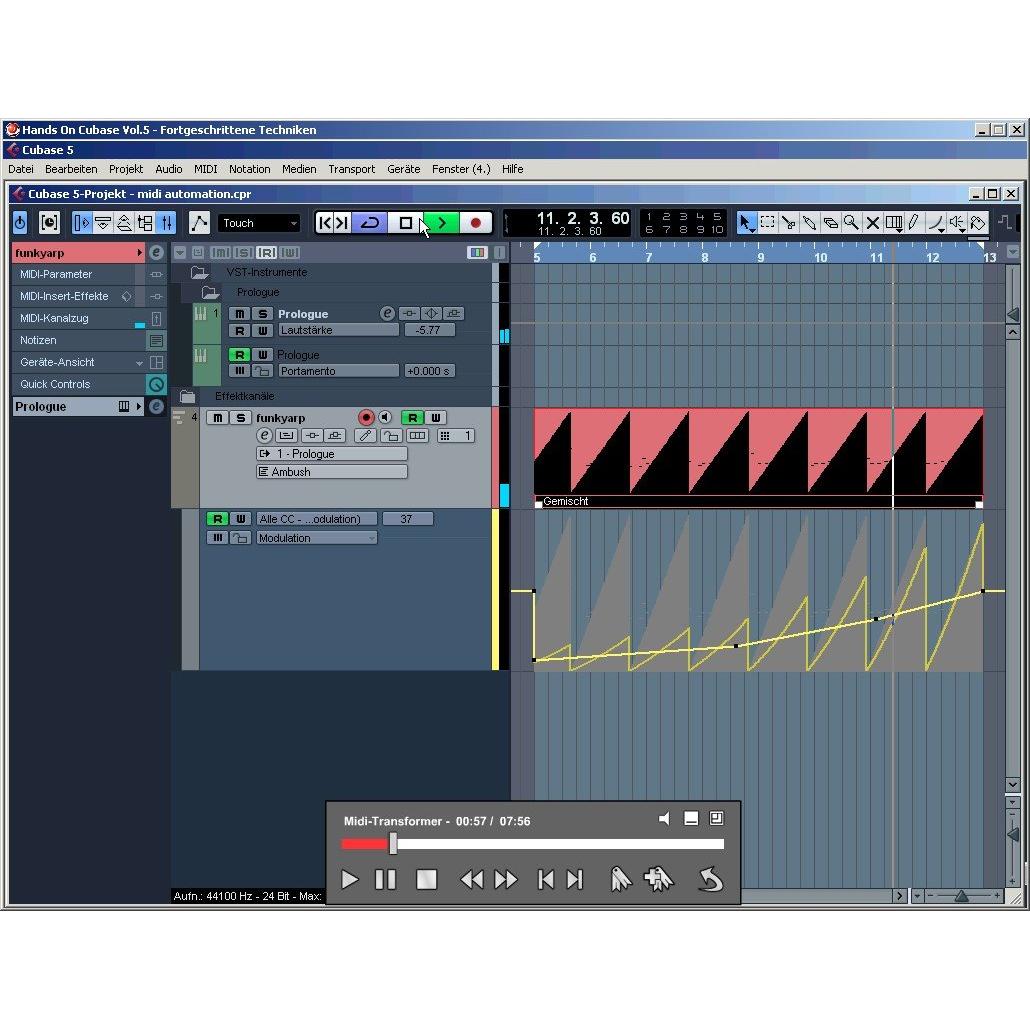Expand the Geräte-Ansicht arrow
1030x1030 pixels.
pos(139,363)
